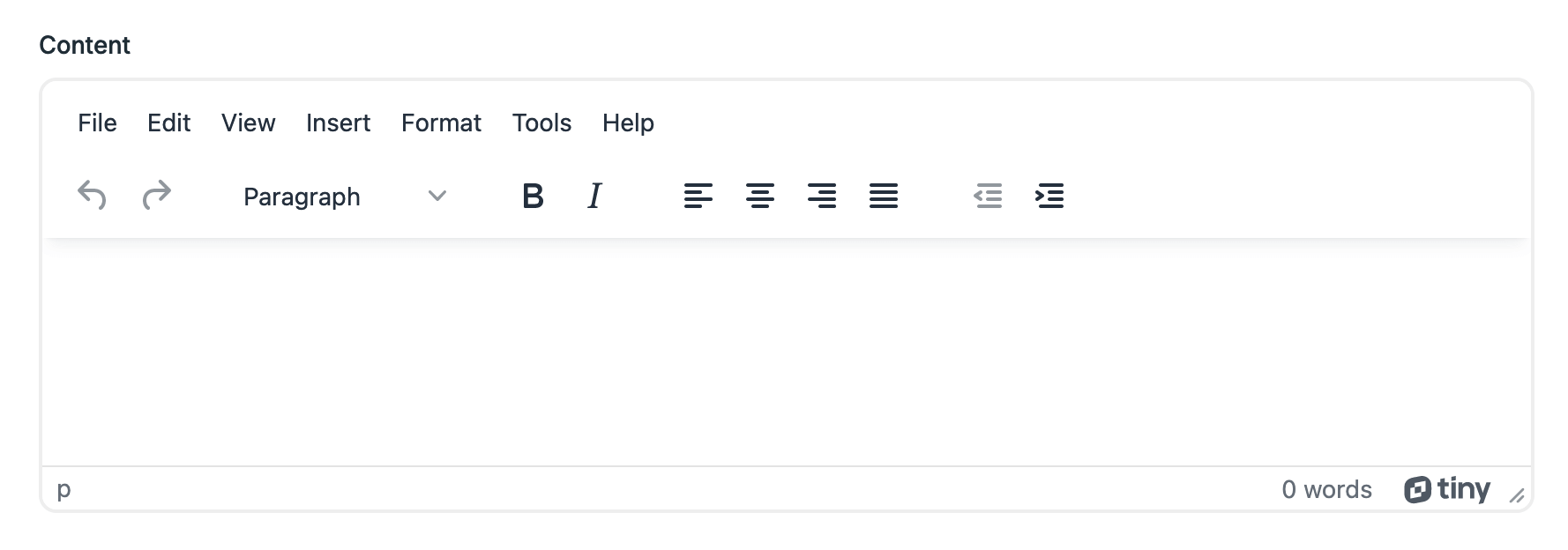The image size is (1568, 550).
Task: Decrease indent with the outdent icon
Action: [x=988, y=196]
